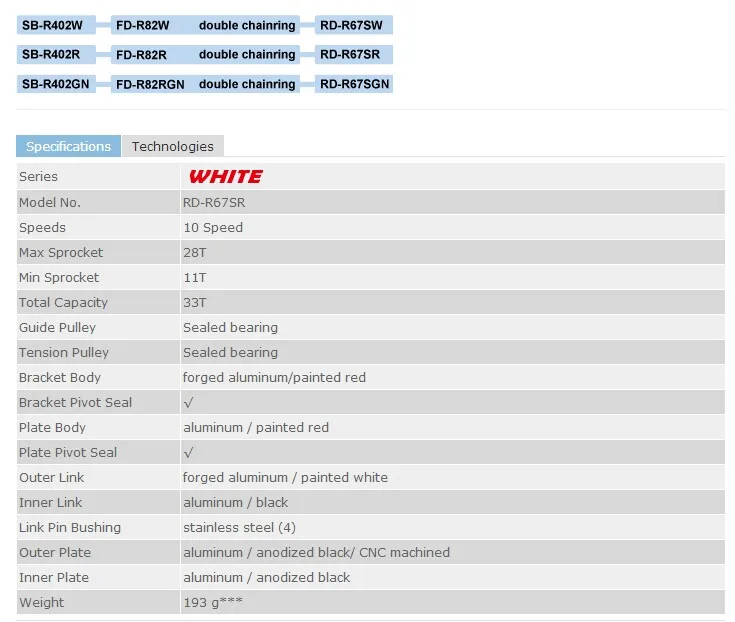Open the SB-R402GN shifter link
This screenshot has height=622, width=735.
point(55,84)
